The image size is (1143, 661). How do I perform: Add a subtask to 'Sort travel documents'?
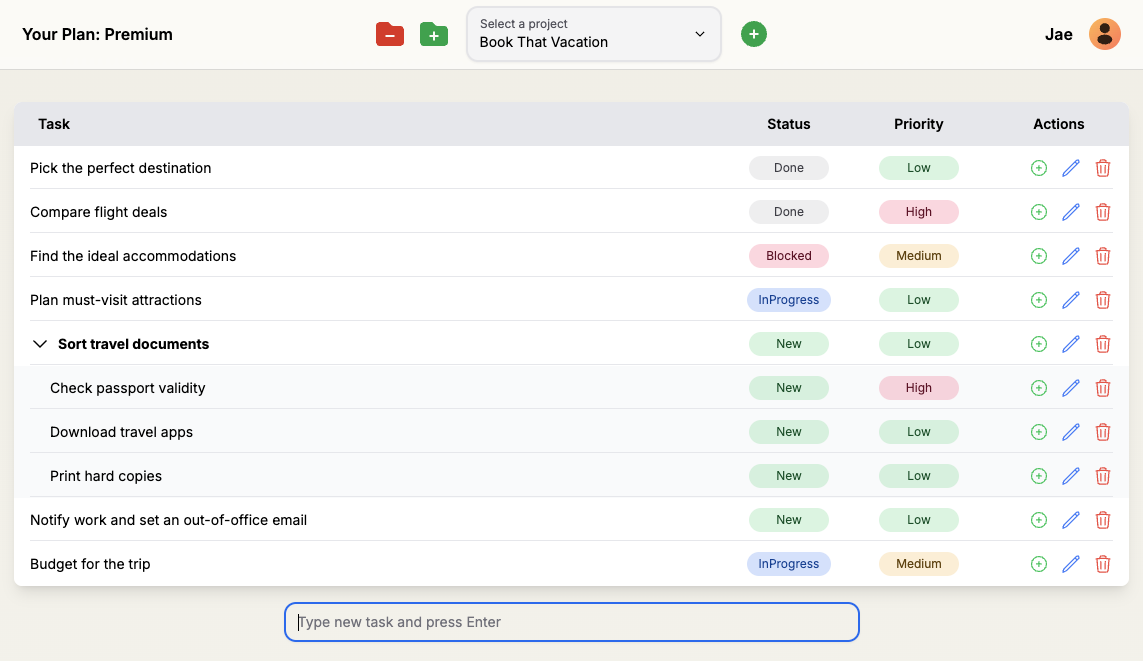point(1038,343)
